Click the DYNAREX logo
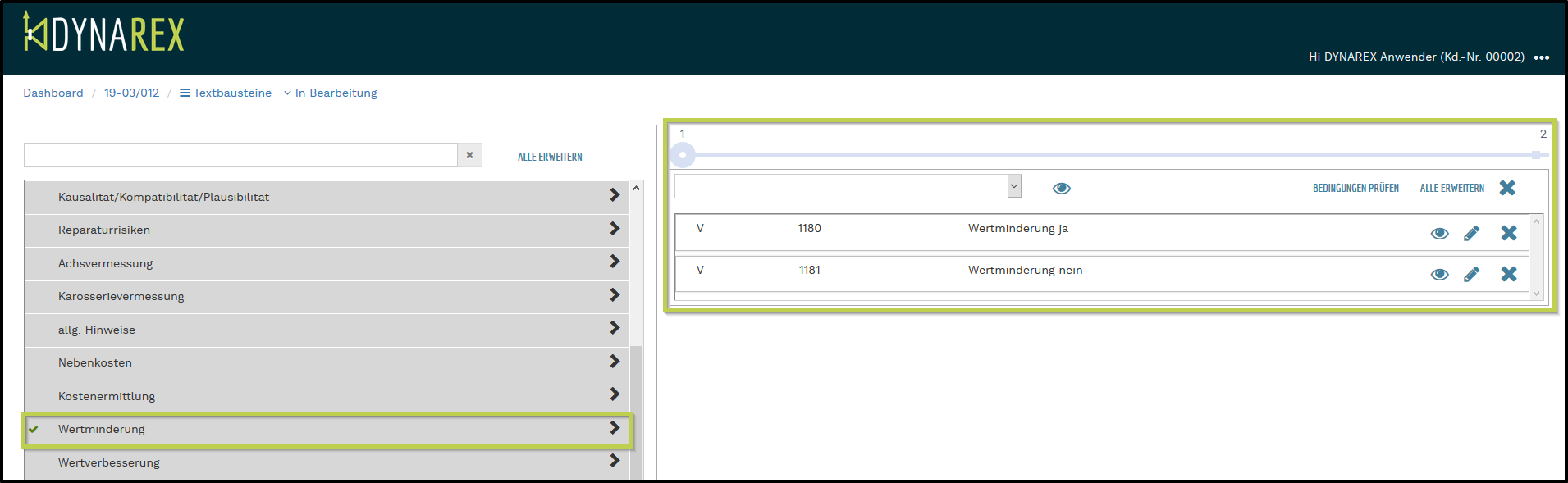The width and height of the screenshot is (1568, 483). click(x=103, y=33)
